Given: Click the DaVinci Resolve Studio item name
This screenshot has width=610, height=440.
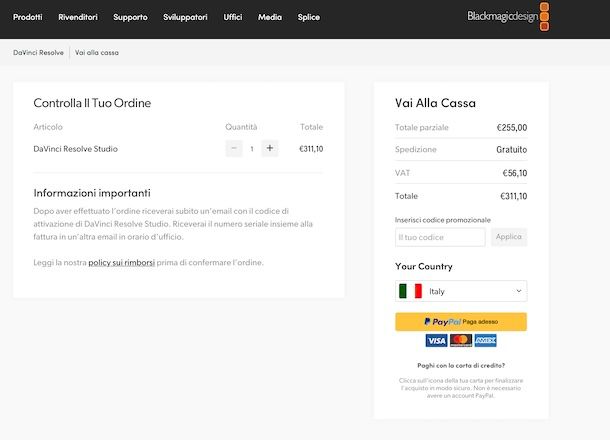Looking at the screenshot, I should pyautogui.click(x=75, y=149).
